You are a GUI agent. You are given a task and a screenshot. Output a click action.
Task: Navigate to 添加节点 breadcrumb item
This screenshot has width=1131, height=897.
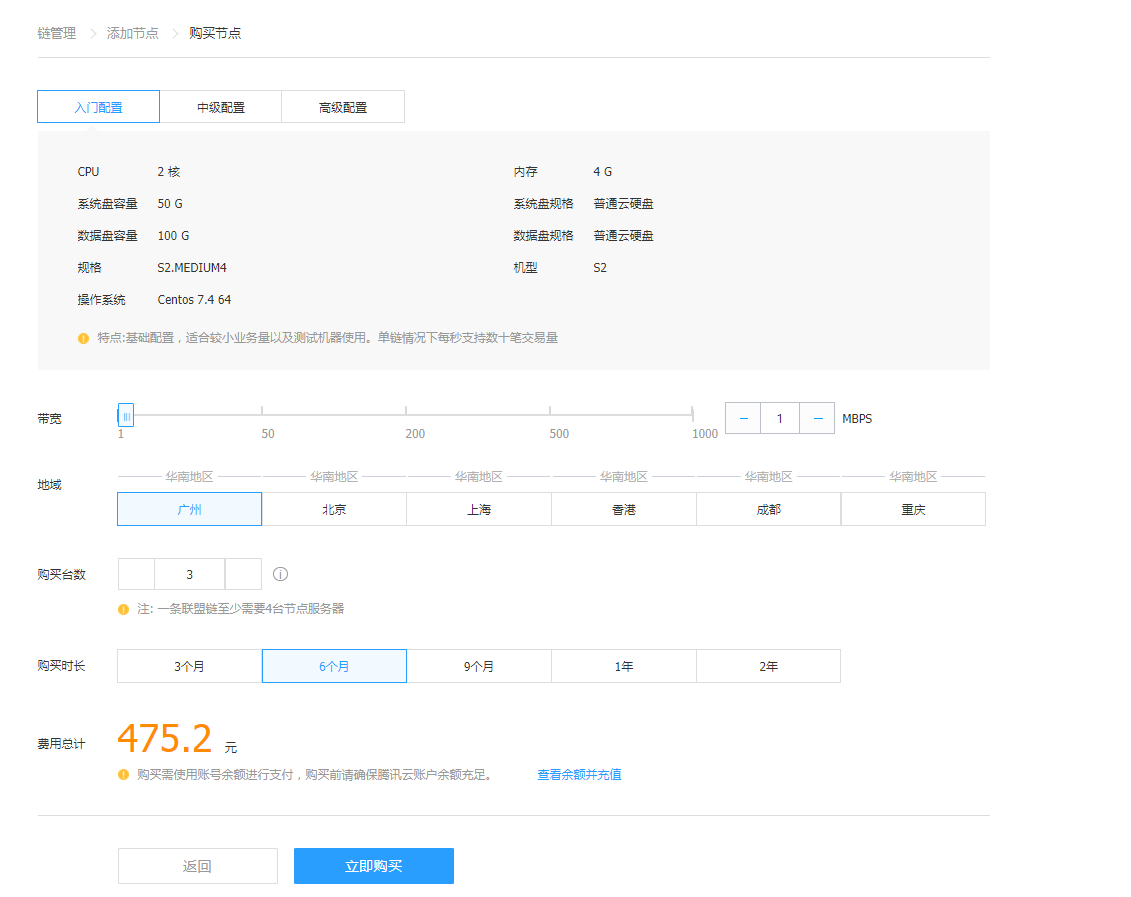(133, 33)
